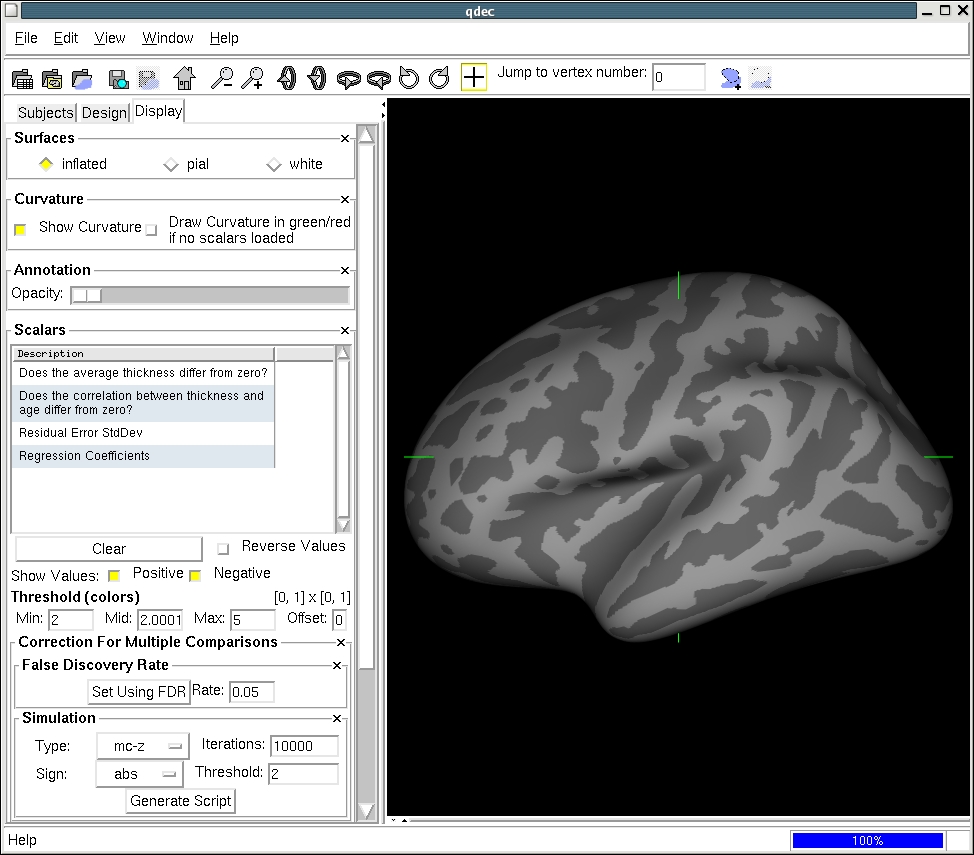Open the Sign abs dropdown

tap(139, 774)
